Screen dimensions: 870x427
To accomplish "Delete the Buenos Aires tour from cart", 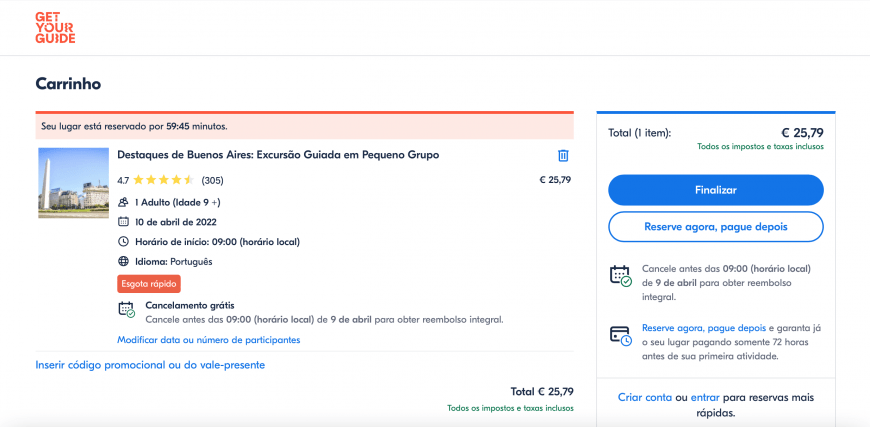I will pyautogui.click(x=563, y=156).
